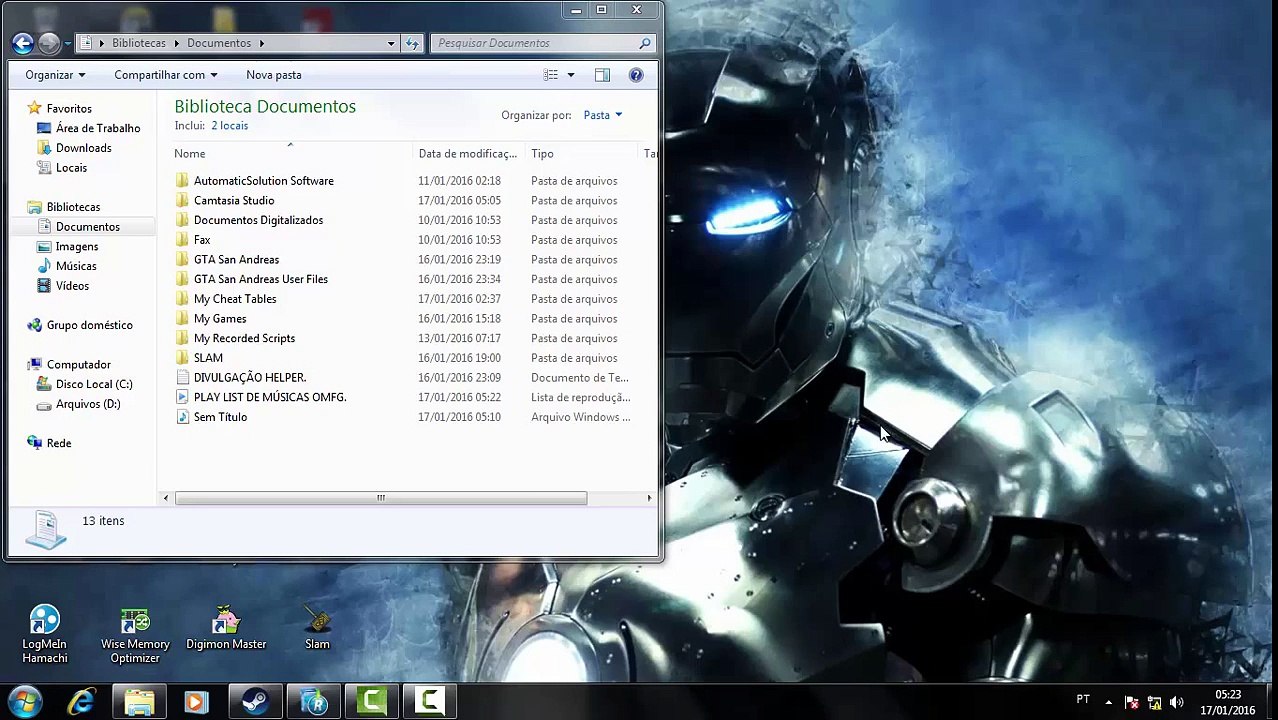Open Downloads in the sidebar
This screenshot has height=720, width=1278.
[x=84, y=148]
